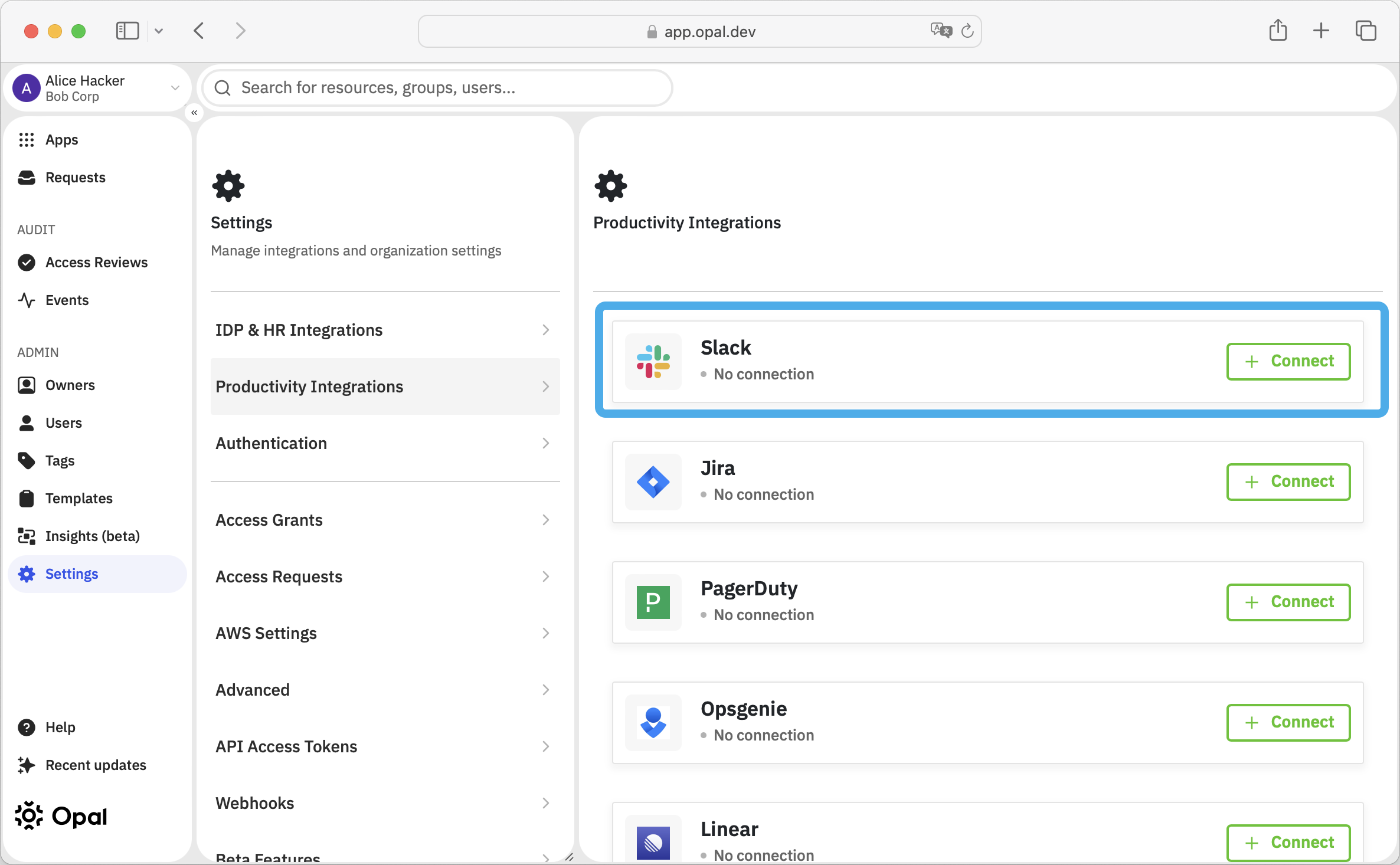Open API Access Tokens settings
1400x865 pixels.
[x=385, y=746]
